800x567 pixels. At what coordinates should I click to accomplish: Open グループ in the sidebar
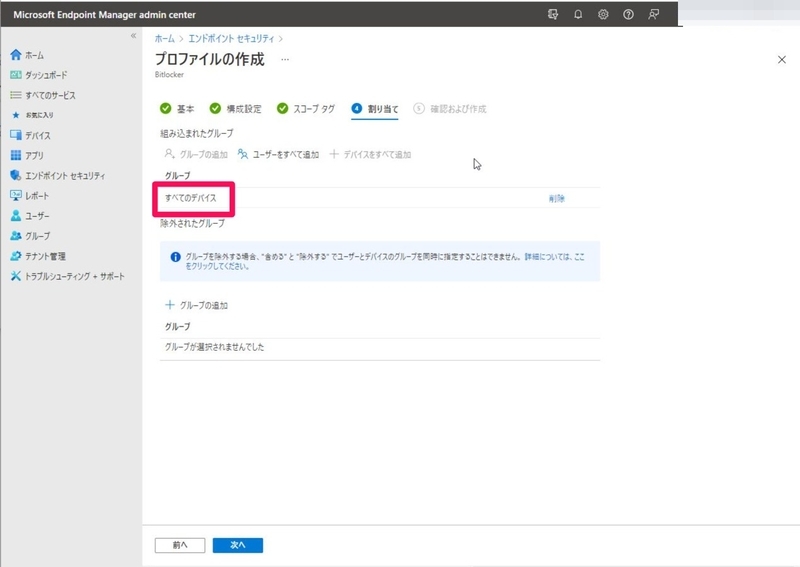coord(31,236)
